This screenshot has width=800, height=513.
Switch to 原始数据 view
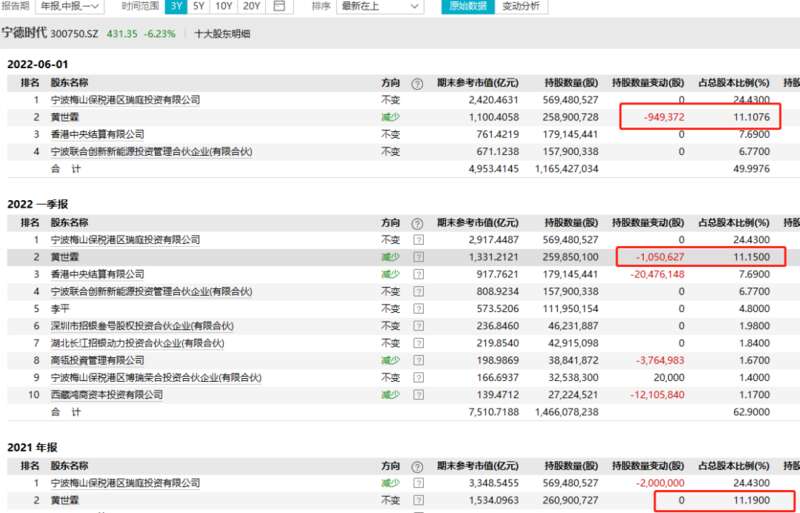click(x=468, y=6)
